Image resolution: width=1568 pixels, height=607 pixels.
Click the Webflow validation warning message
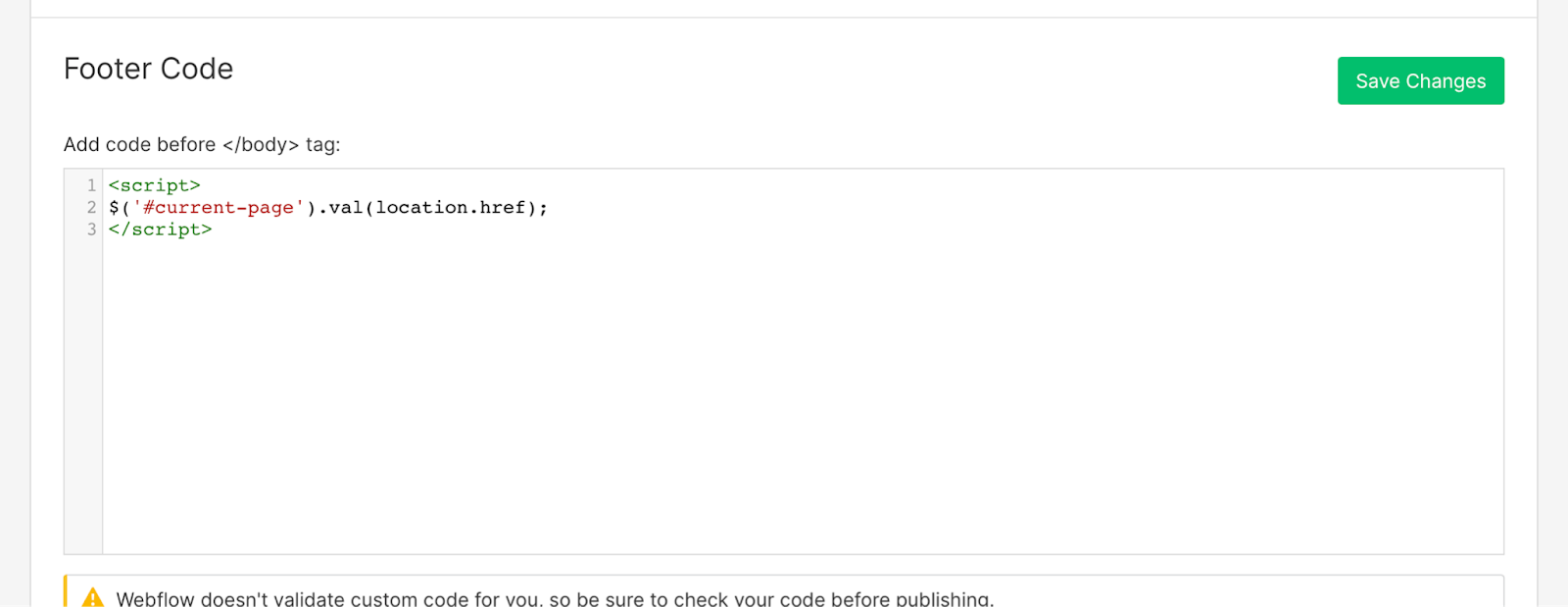555,598
